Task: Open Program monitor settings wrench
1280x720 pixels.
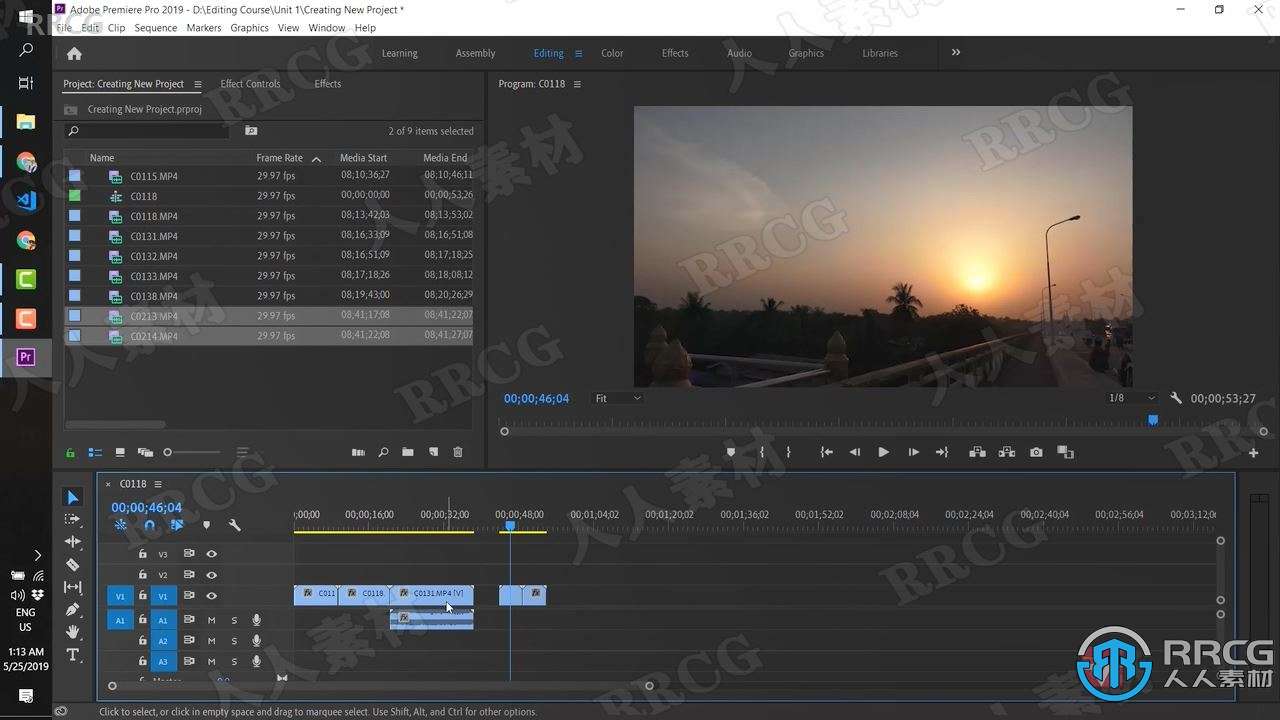Action: tap(1176, 398)
